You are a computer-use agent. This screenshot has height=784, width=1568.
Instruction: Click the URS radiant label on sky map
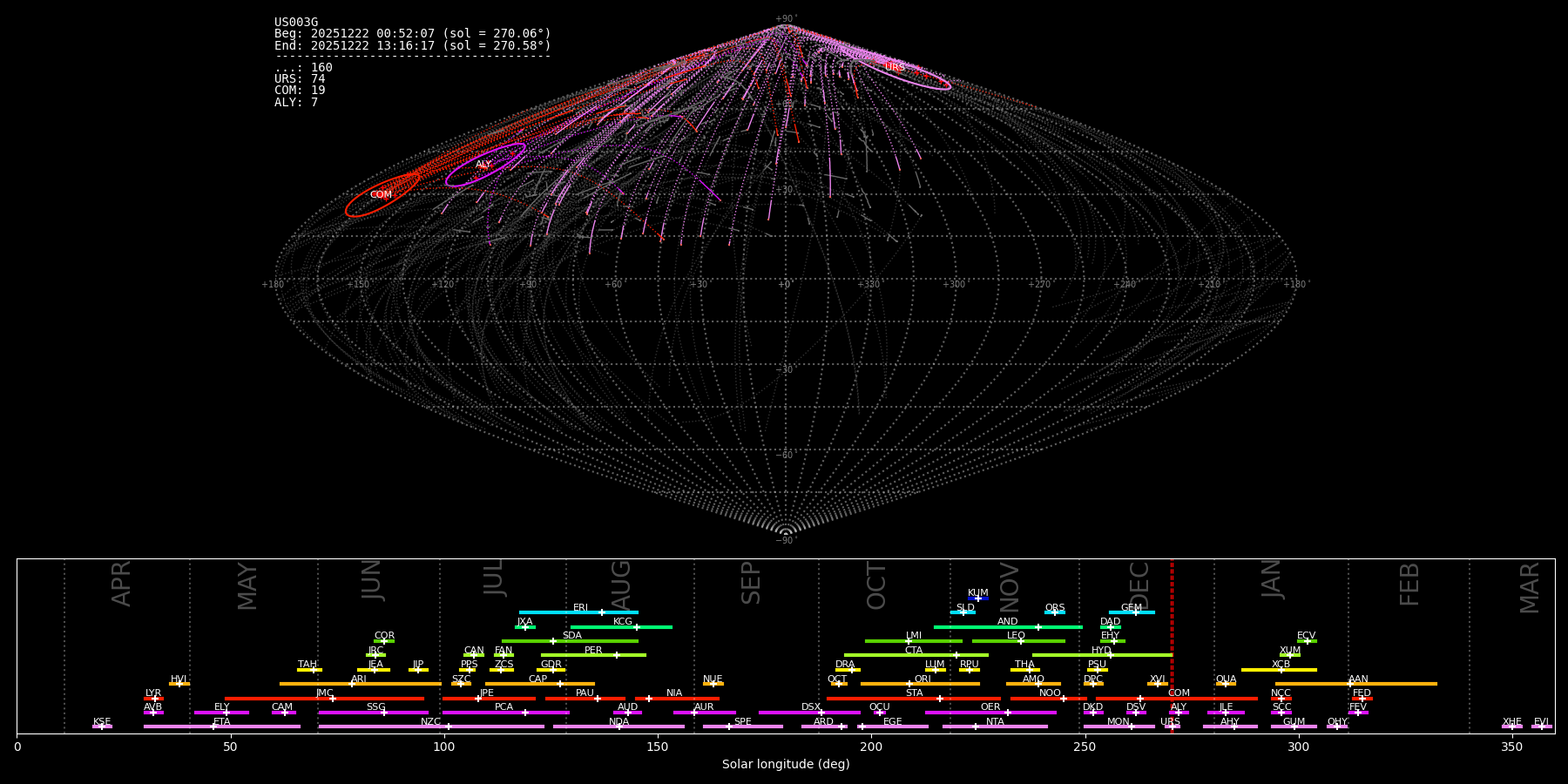click(x=895, y=67)
